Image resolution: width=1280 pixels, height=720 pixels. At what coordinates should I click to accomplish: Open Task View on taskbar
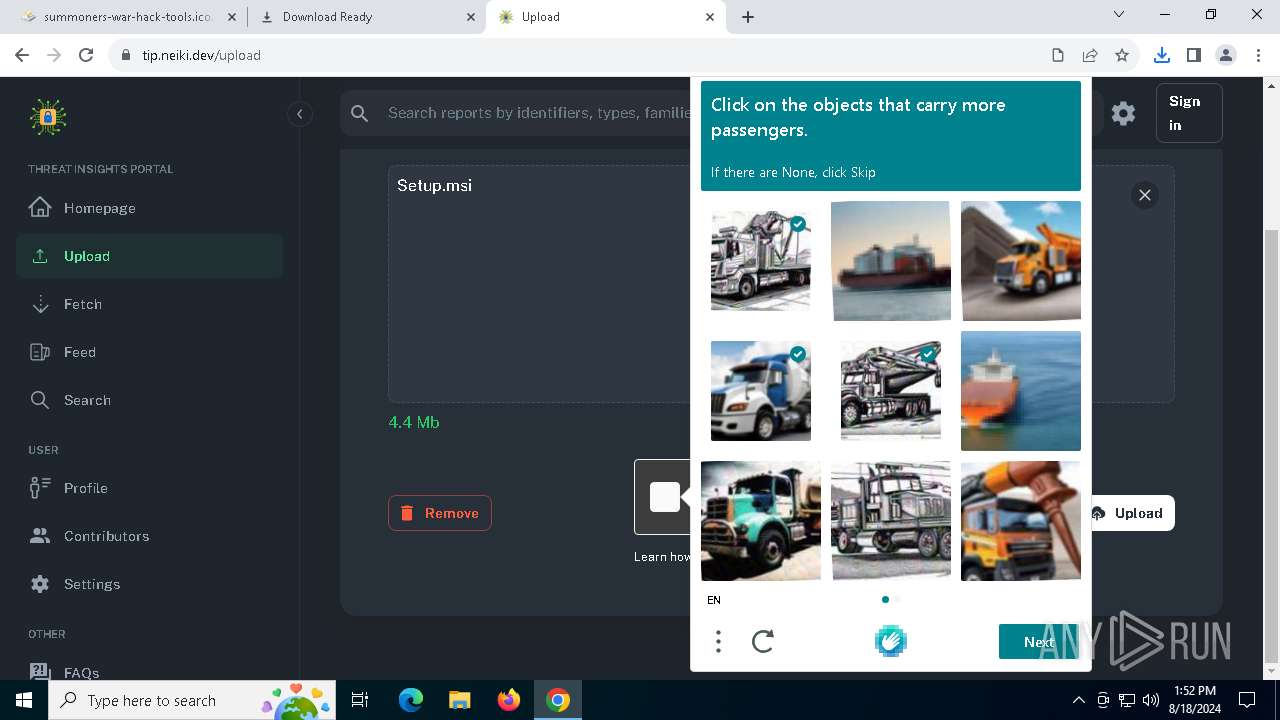361,700
